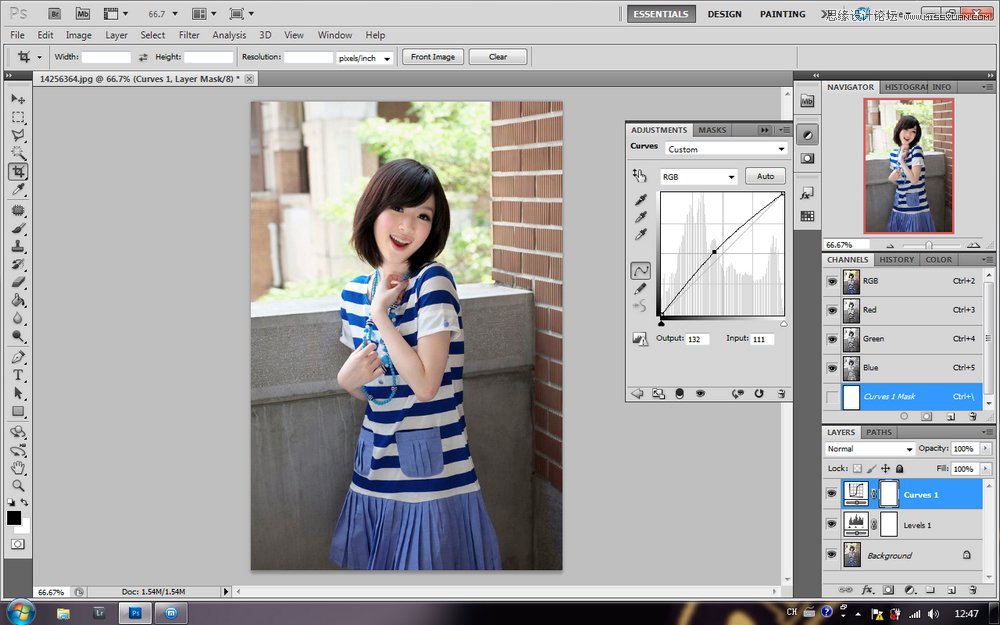
Task: Open the Navigator panel icon in panel dock
Action: pos(850,87)
